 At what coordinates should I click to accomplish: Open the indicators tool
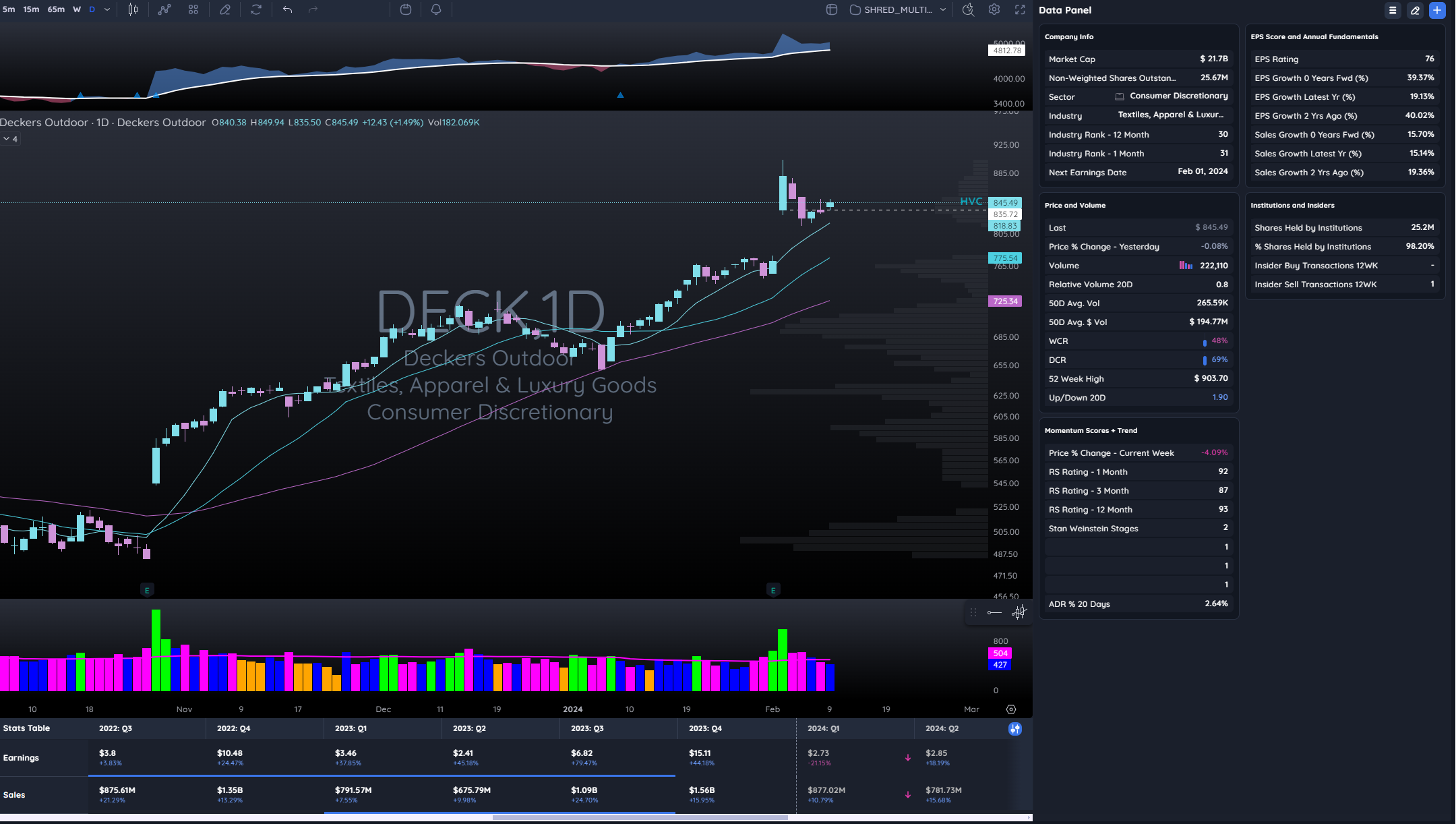pos(164,9)
